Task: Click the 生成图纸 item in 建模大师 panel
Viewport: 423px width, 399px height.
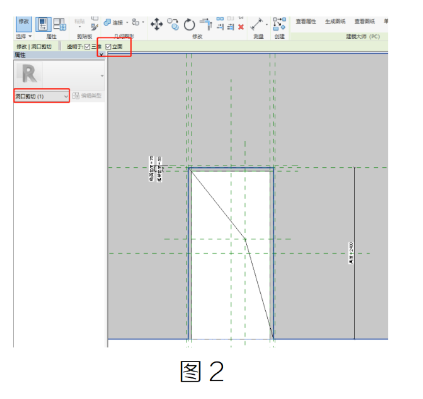Action: click(x=335, y=21)
